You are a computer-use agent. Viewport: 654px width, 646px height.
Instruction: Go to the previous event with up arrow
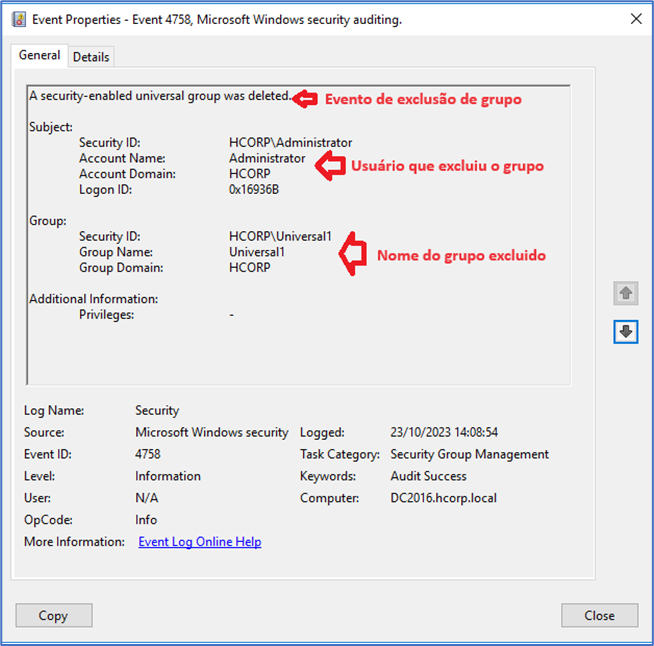point(626,293)
